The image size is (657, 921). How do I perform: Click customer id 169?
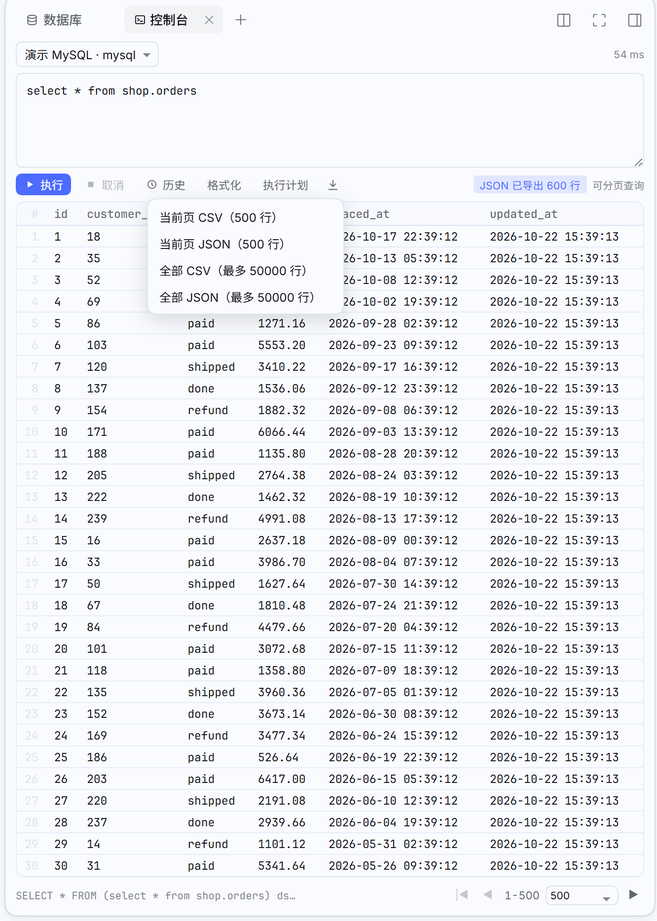97,737
